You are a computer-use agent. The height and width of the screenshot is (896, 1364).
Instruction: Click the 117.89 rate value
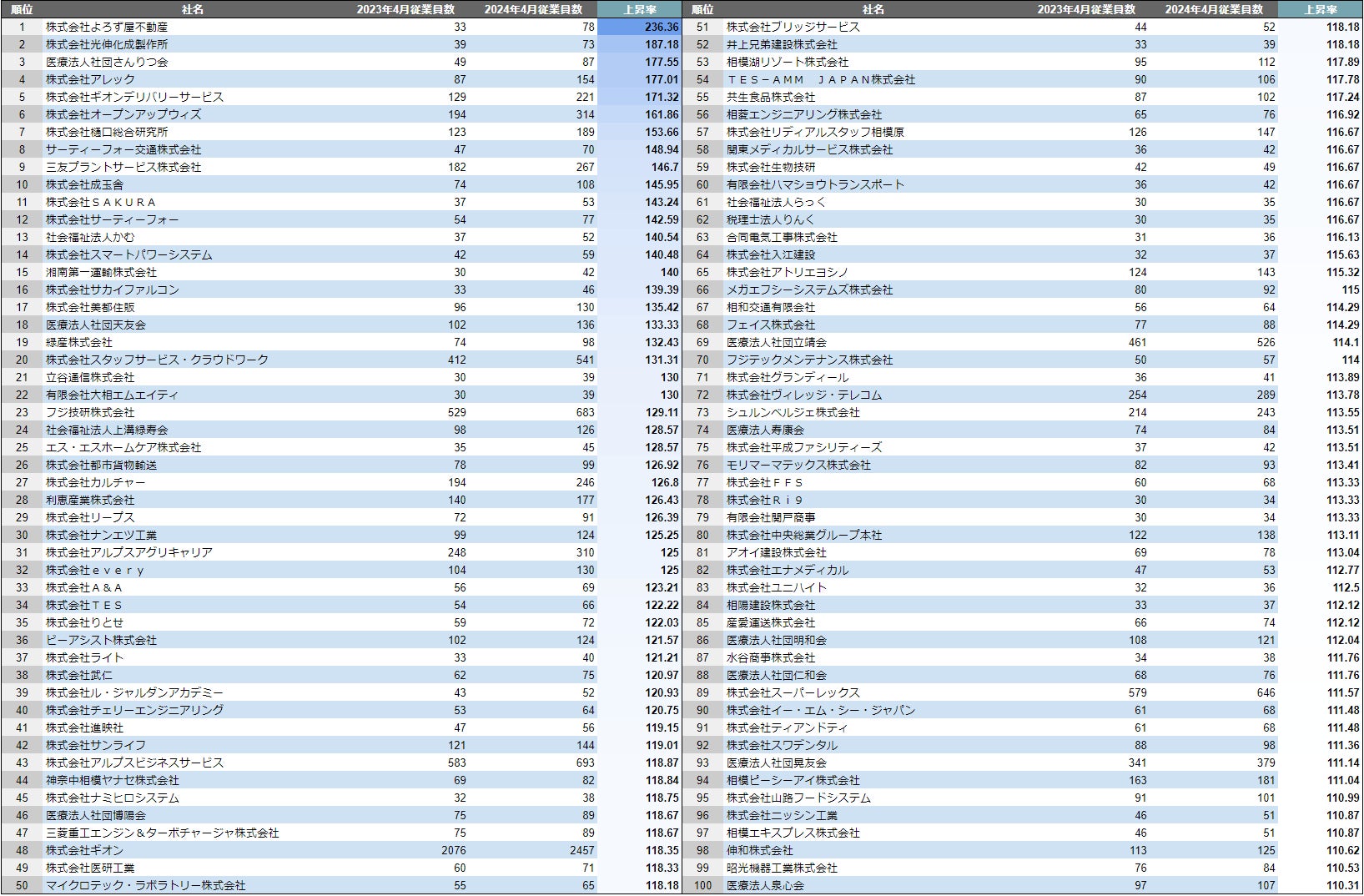[1342, 62]
